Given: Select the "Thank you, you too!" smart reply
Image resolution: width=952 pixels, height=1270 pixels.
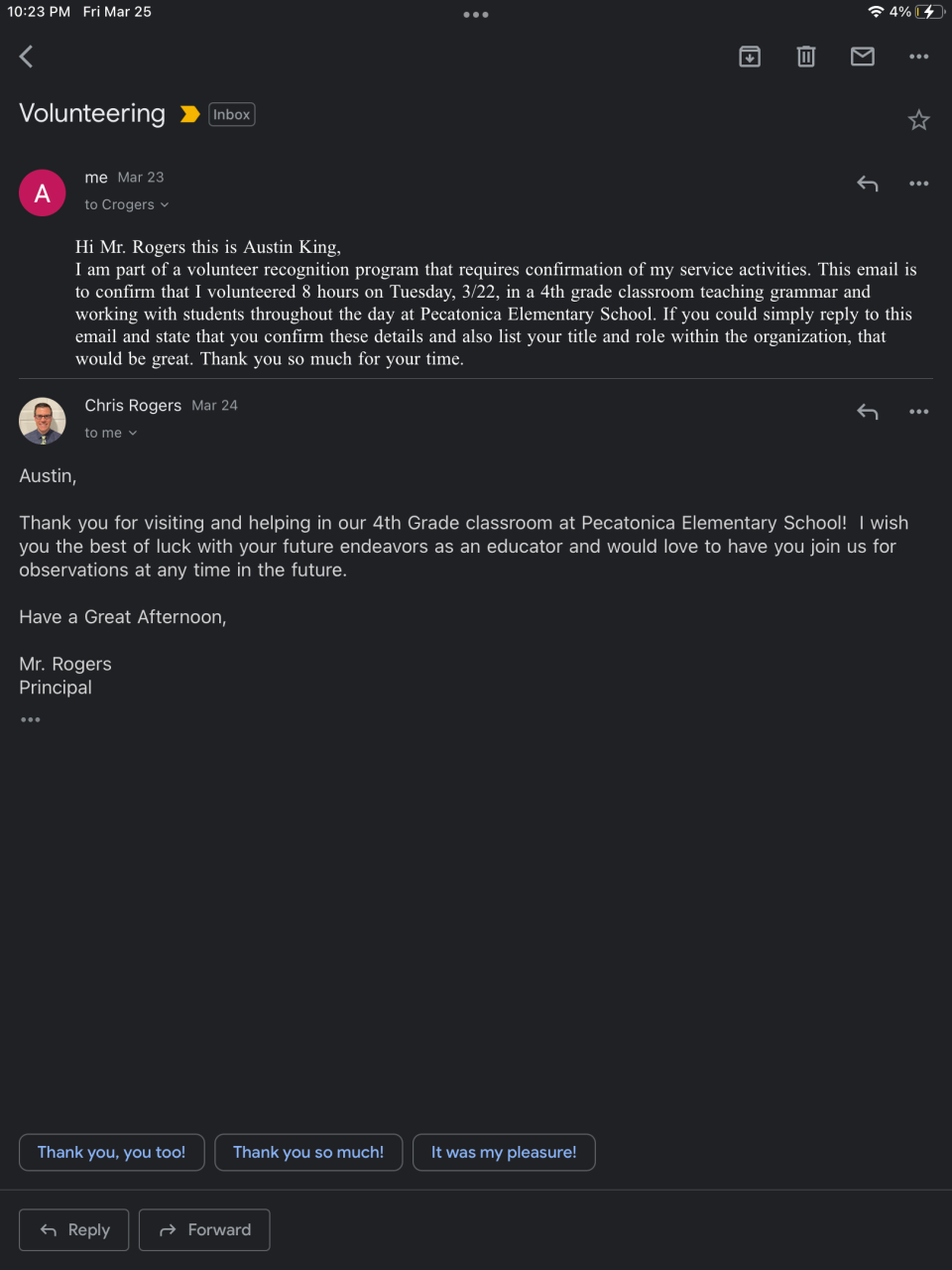Looking at the screenshot, I should [111, 1152].
